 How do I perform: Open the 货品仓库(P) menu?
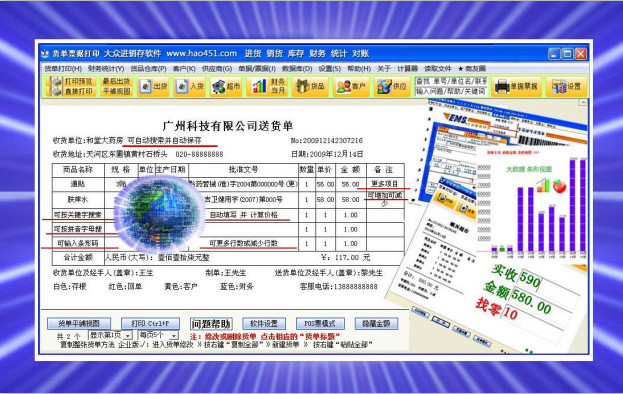[x=149, y=69]
